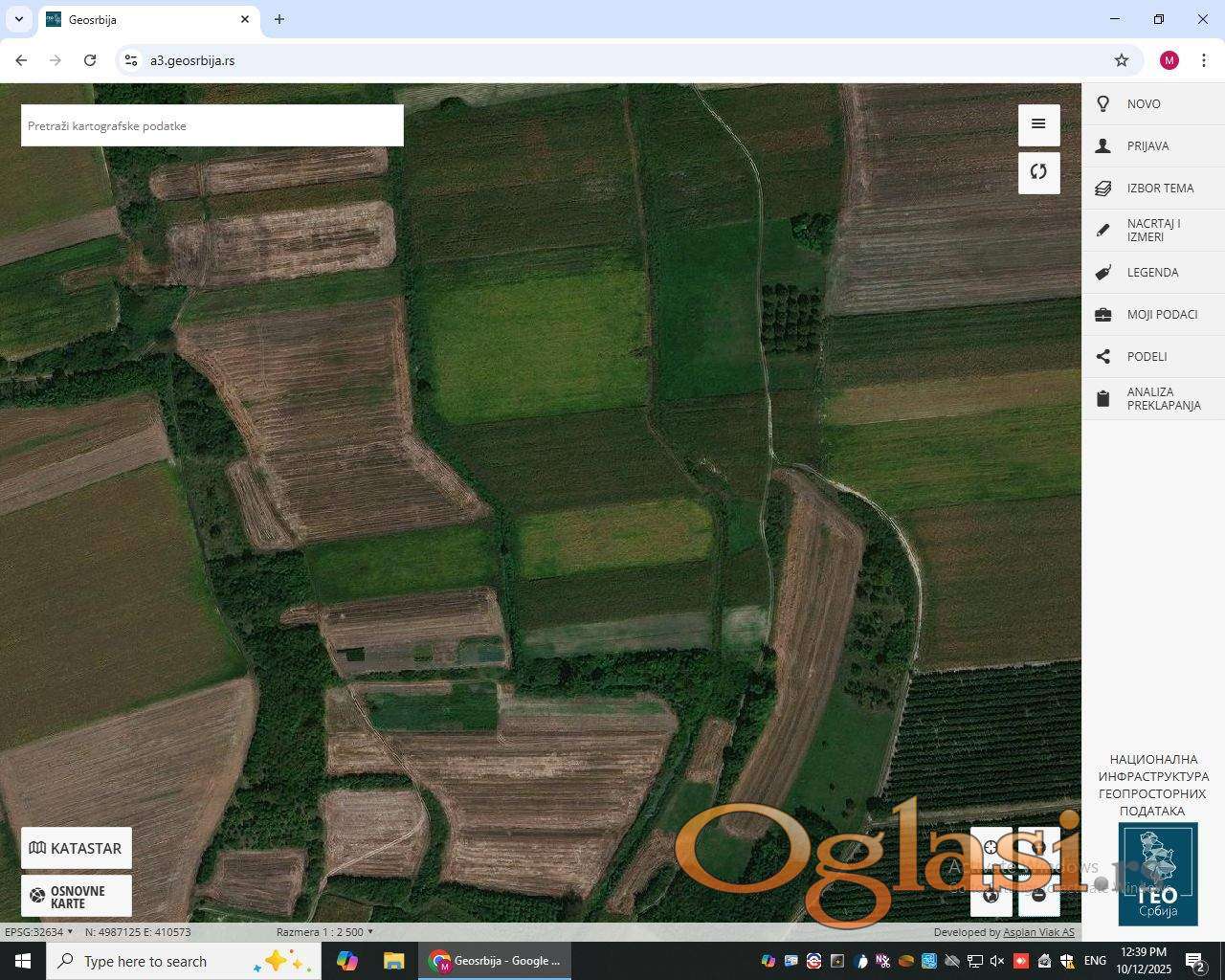The width and height of the screenshot is (1225, 980).
Task: Open File Explorer from the taskbar
Action: coord(393,961)
